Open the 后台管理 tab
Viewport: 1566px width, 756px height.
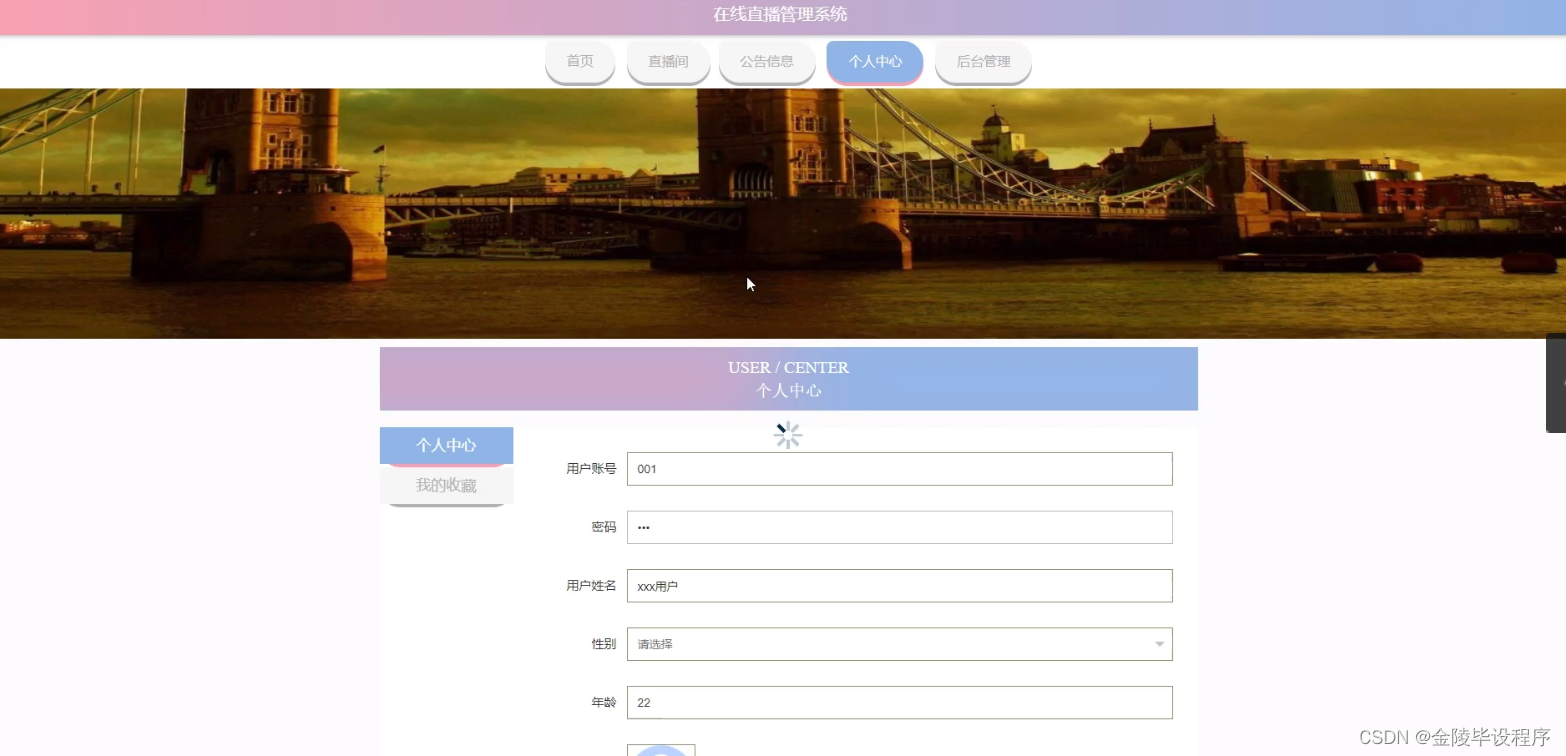point(983,62)
